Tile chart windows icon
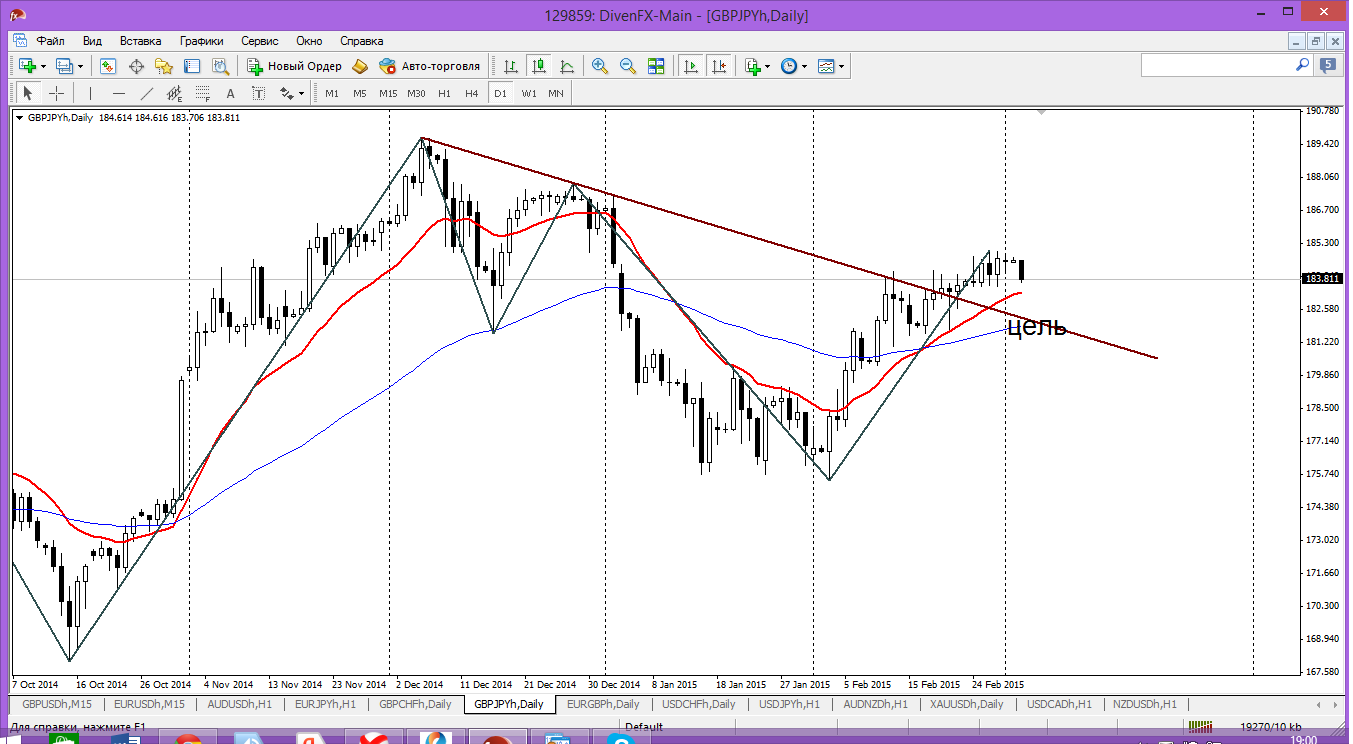The height and width of the screenshot is (744, 1353). [656, 66]
